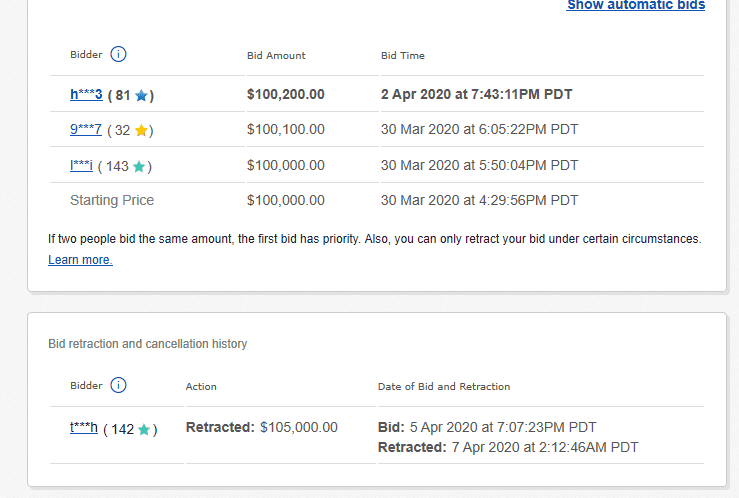Click the Action column header
Viewport: 739px width, 498px height.
click(x=201, y=387)
